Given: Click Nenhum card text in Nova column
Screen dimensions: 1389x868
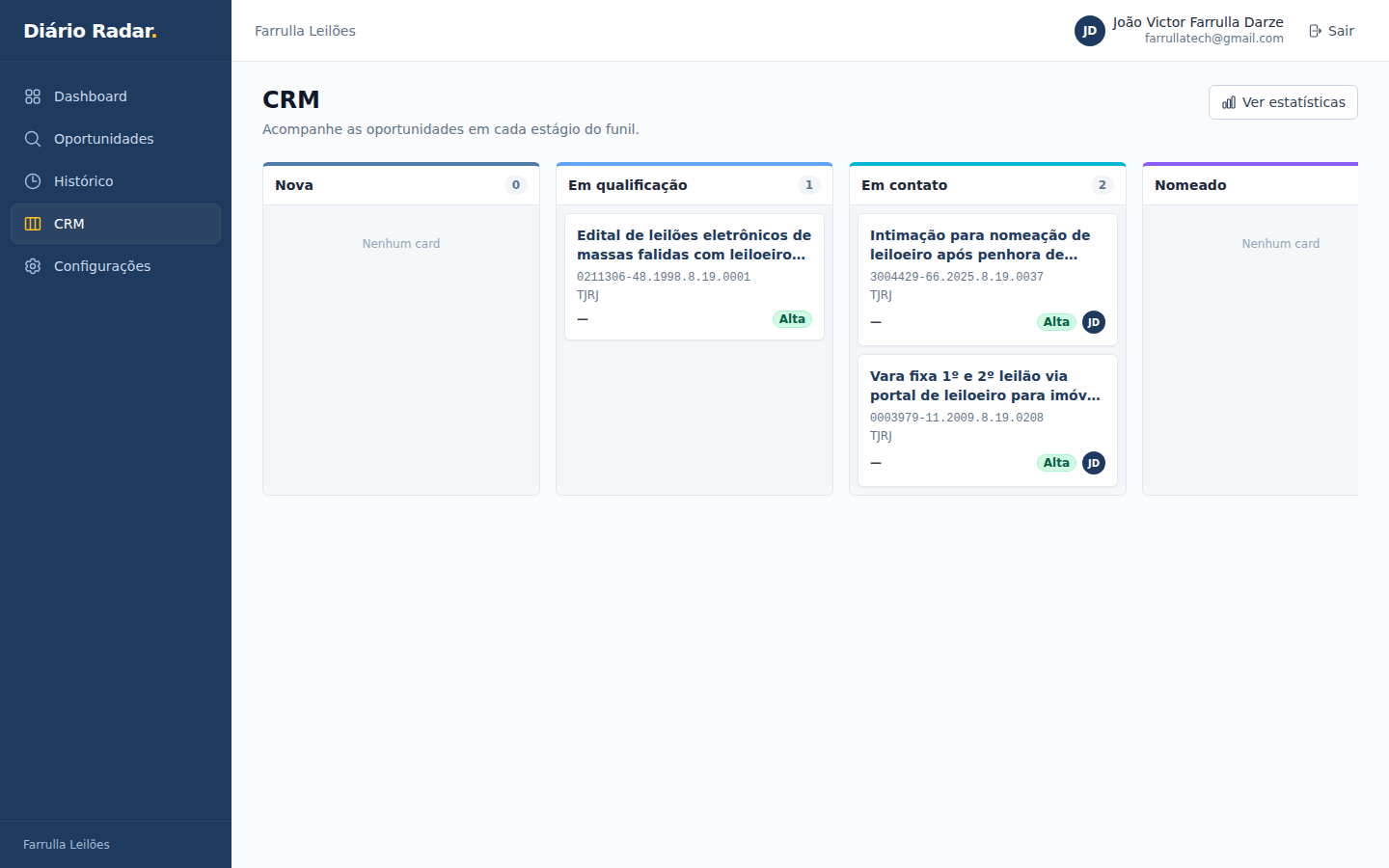Looking at the screenshot, I should (x=401, y=244).
